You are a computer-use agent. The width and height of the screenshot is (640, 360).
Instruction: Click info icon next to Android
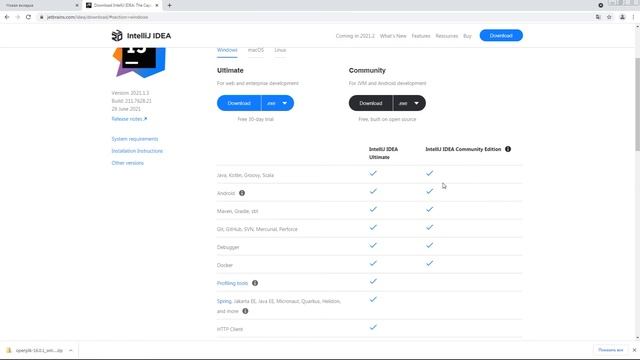[242, 193]
